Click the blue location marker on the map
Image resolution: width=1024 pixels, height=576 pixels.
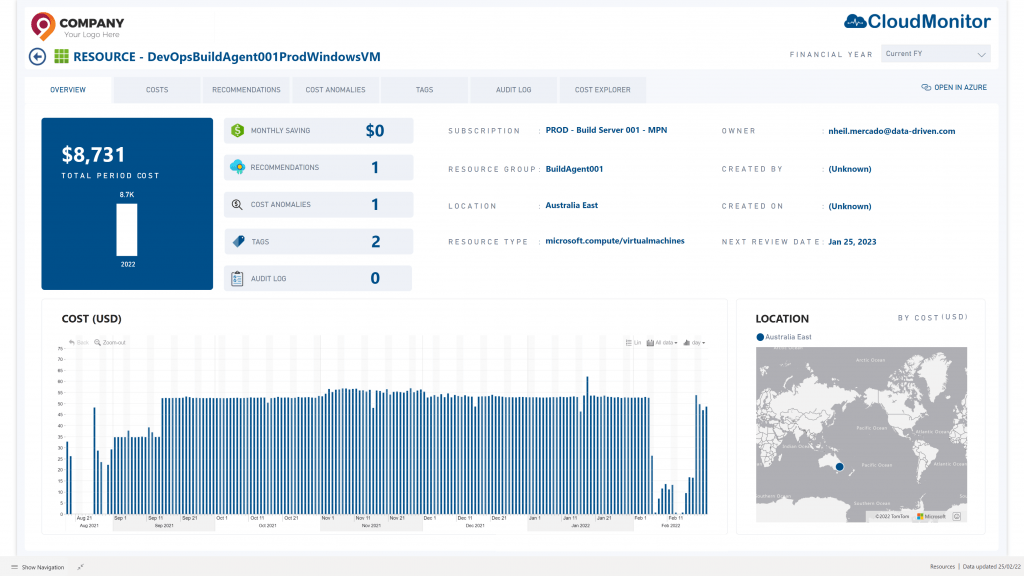click(840, 466)
